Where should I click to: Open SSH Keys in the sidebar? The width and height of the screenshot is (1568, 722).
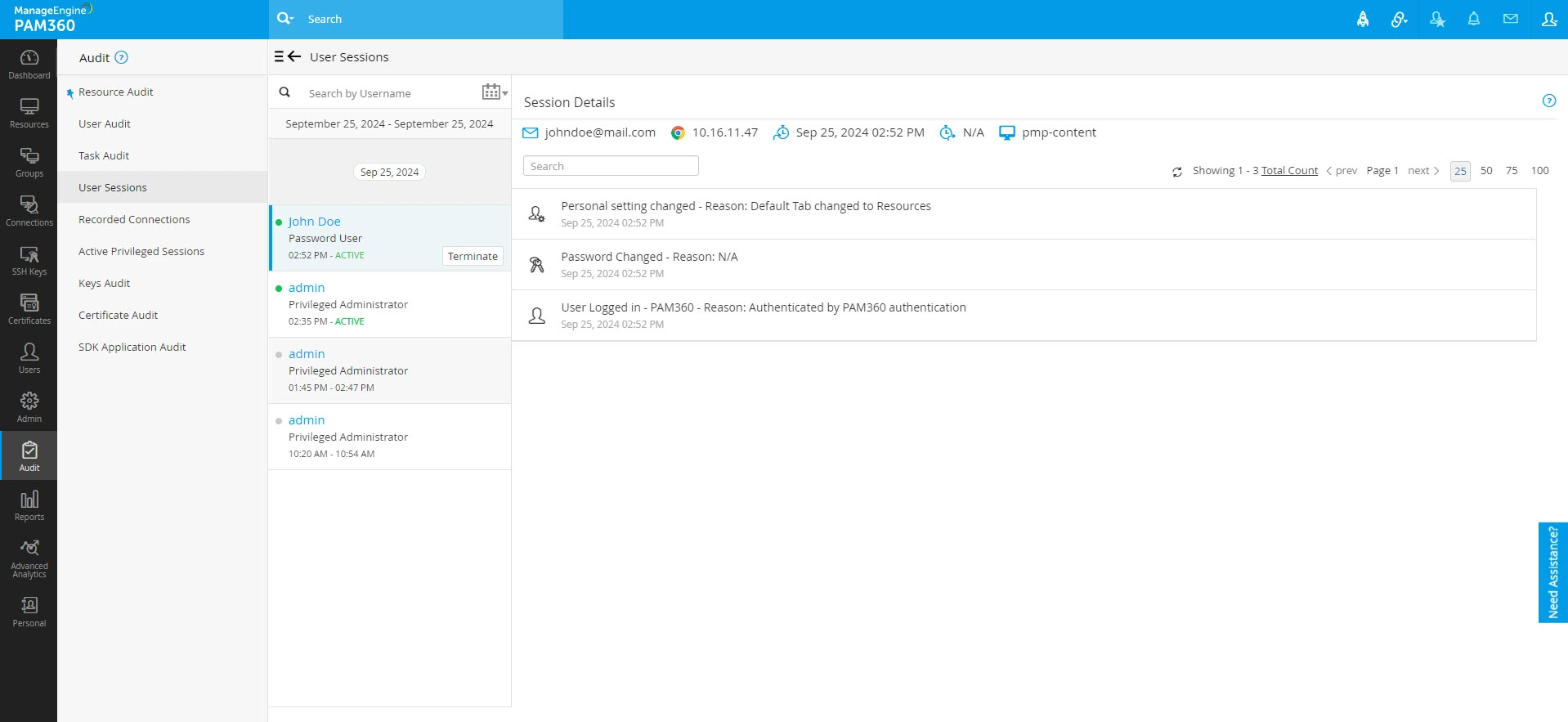[29, 261]
